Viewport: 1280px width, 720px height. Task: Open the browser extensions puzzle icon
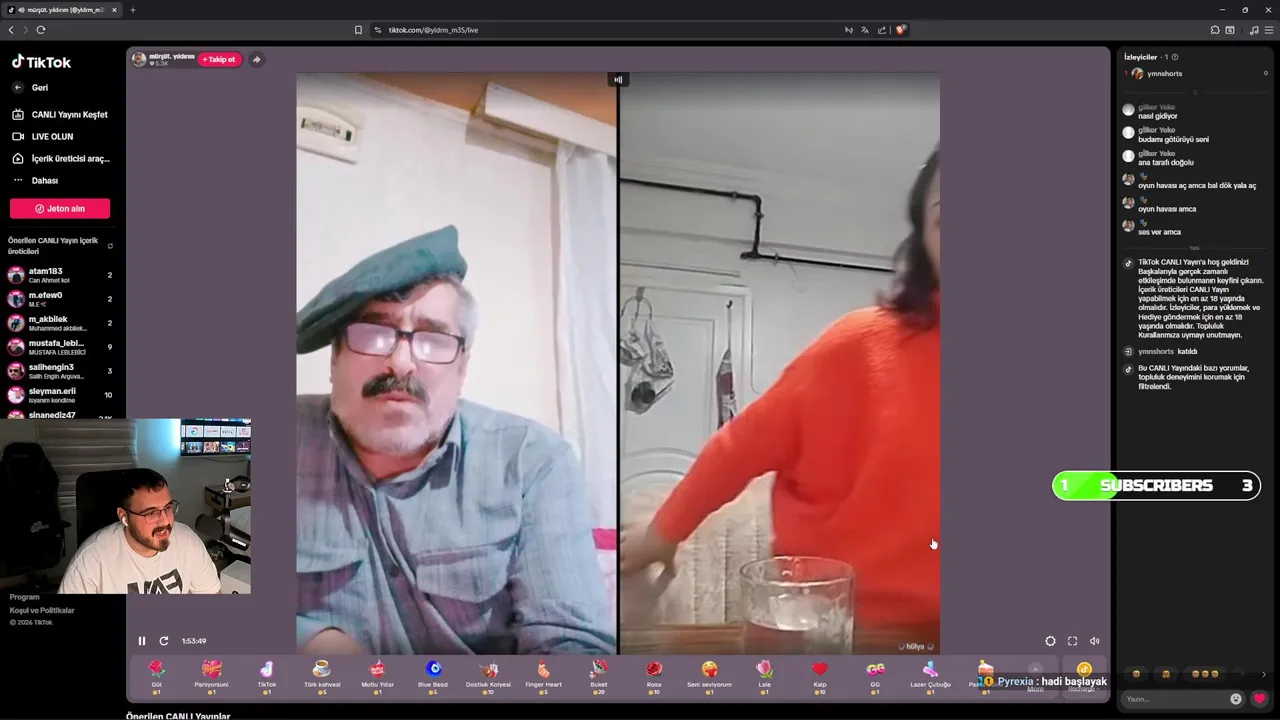click(1215, 30)
